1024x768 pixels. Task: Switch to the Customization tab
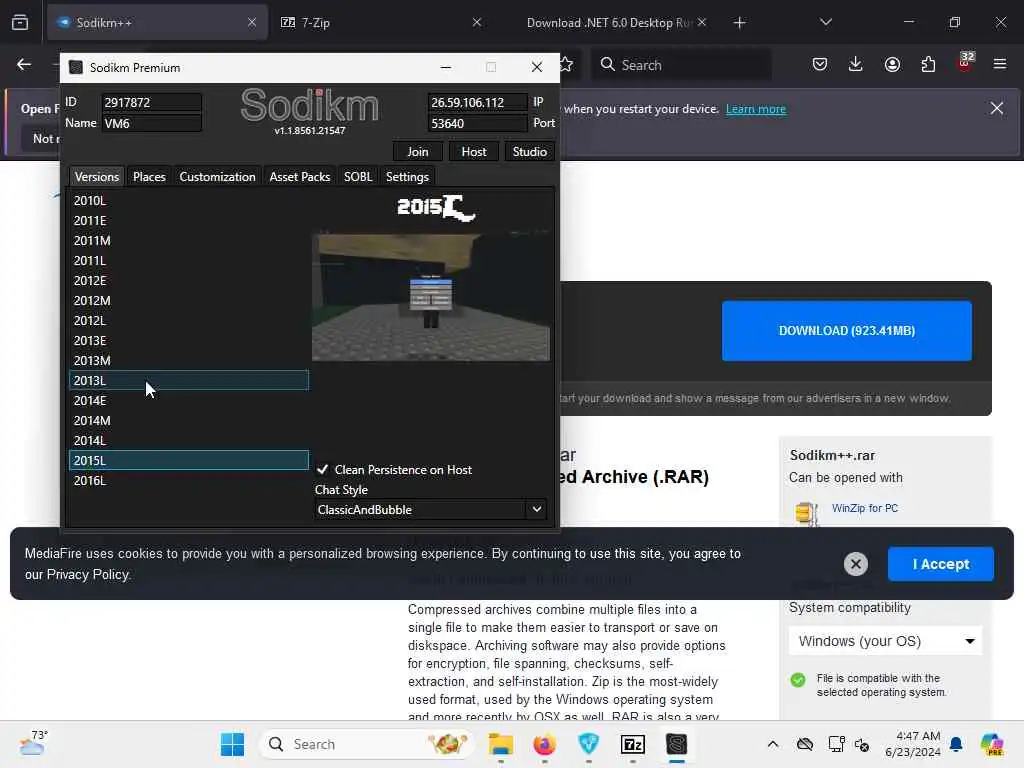[x=217, y=176]
